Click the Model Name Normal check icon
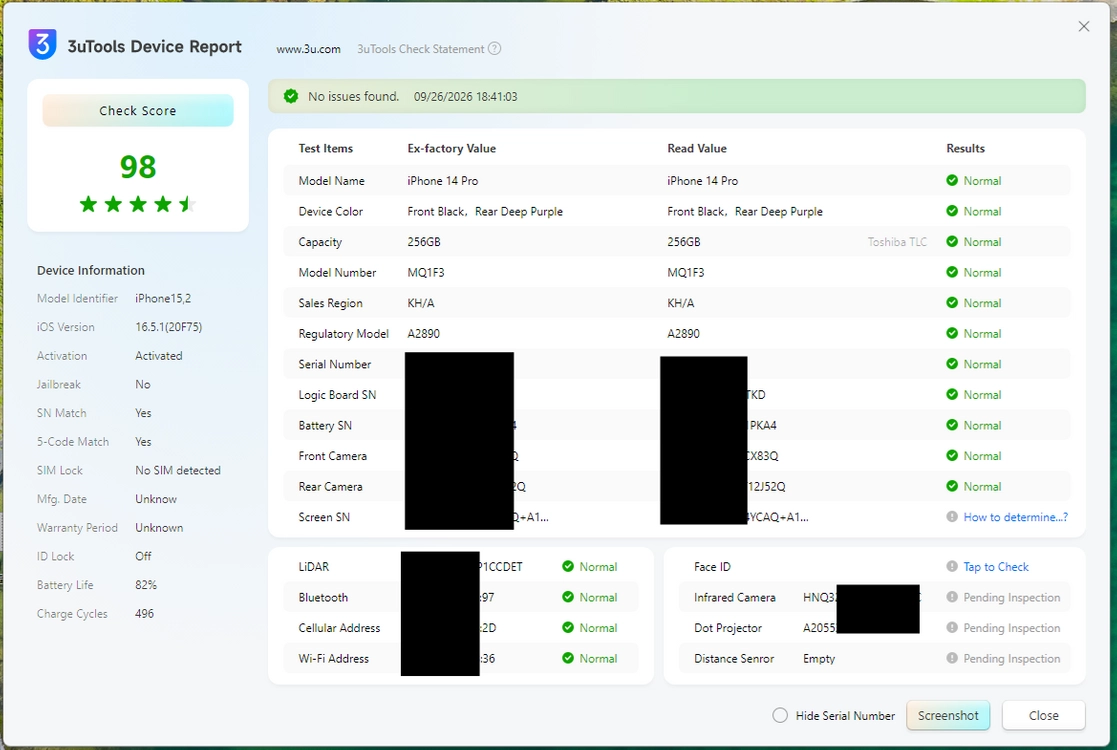This screenshot has height=750, width=1117. (952, 180)
